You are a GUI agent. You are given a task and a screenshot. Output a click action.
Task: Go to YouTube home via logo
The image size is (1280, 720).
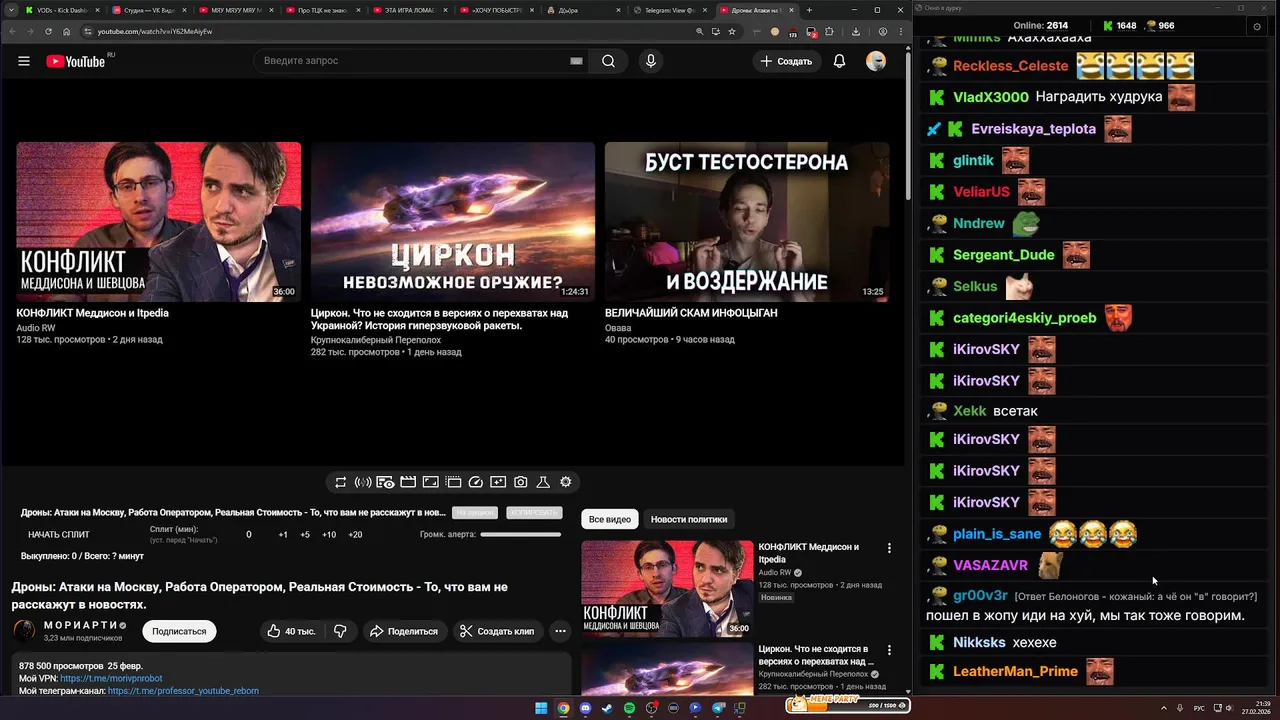point(75,61)
